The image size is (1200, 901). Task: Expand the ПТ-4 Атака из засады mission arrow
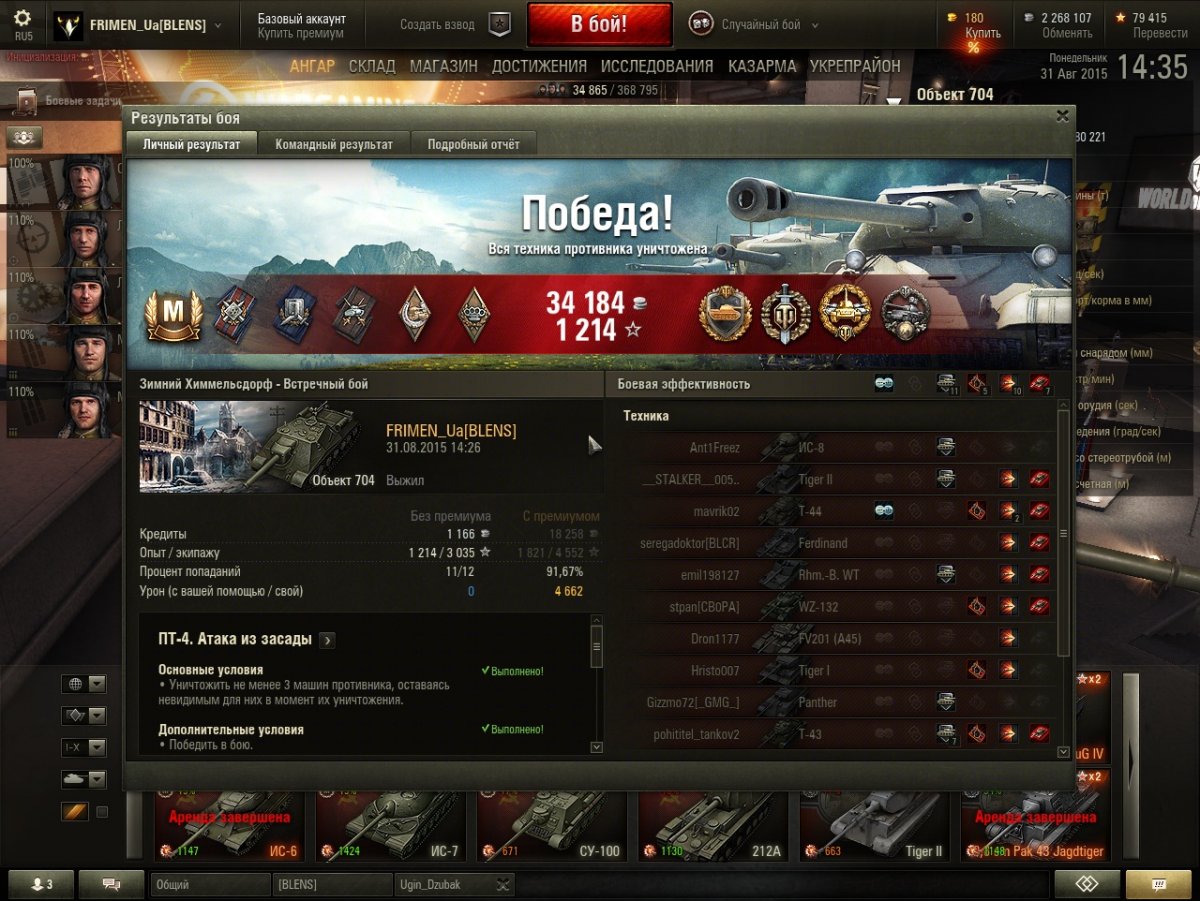pyautogui.click(x=327, y=639)
